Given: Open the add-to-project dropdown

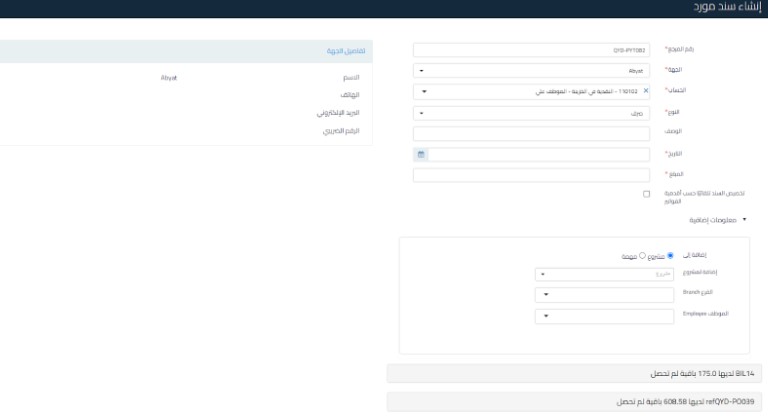Looking at the screenshot, I should pyautogui.click(x=605, y=273).
